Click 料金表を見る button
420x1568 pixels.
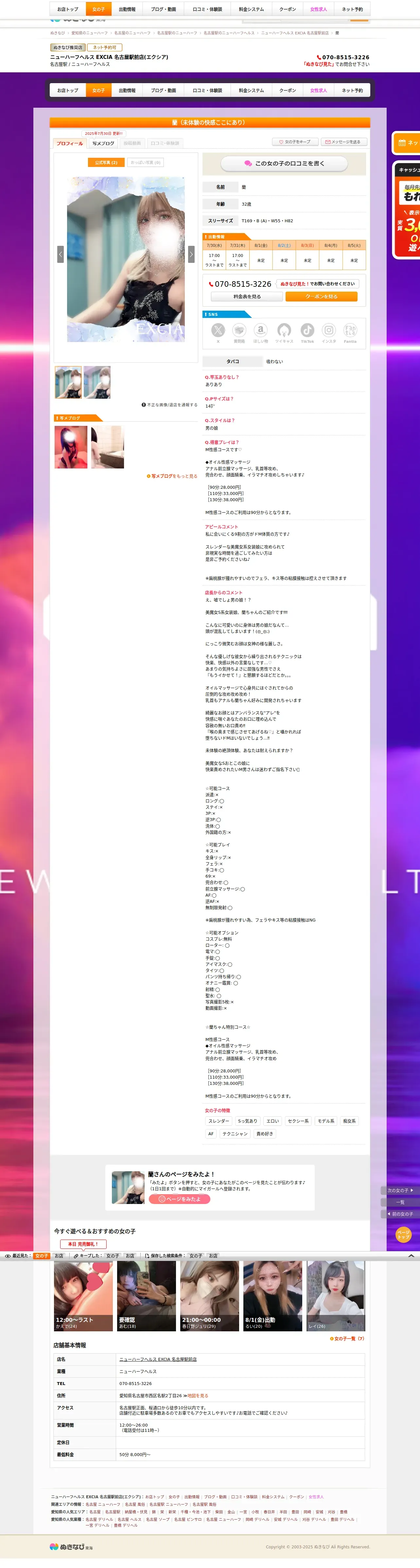(247, 297)
